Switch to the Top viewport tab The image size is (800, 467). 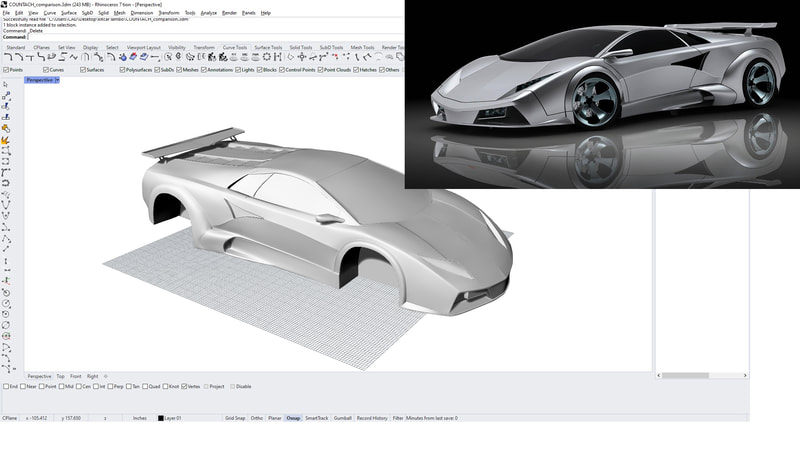click(x=61, y=376)
